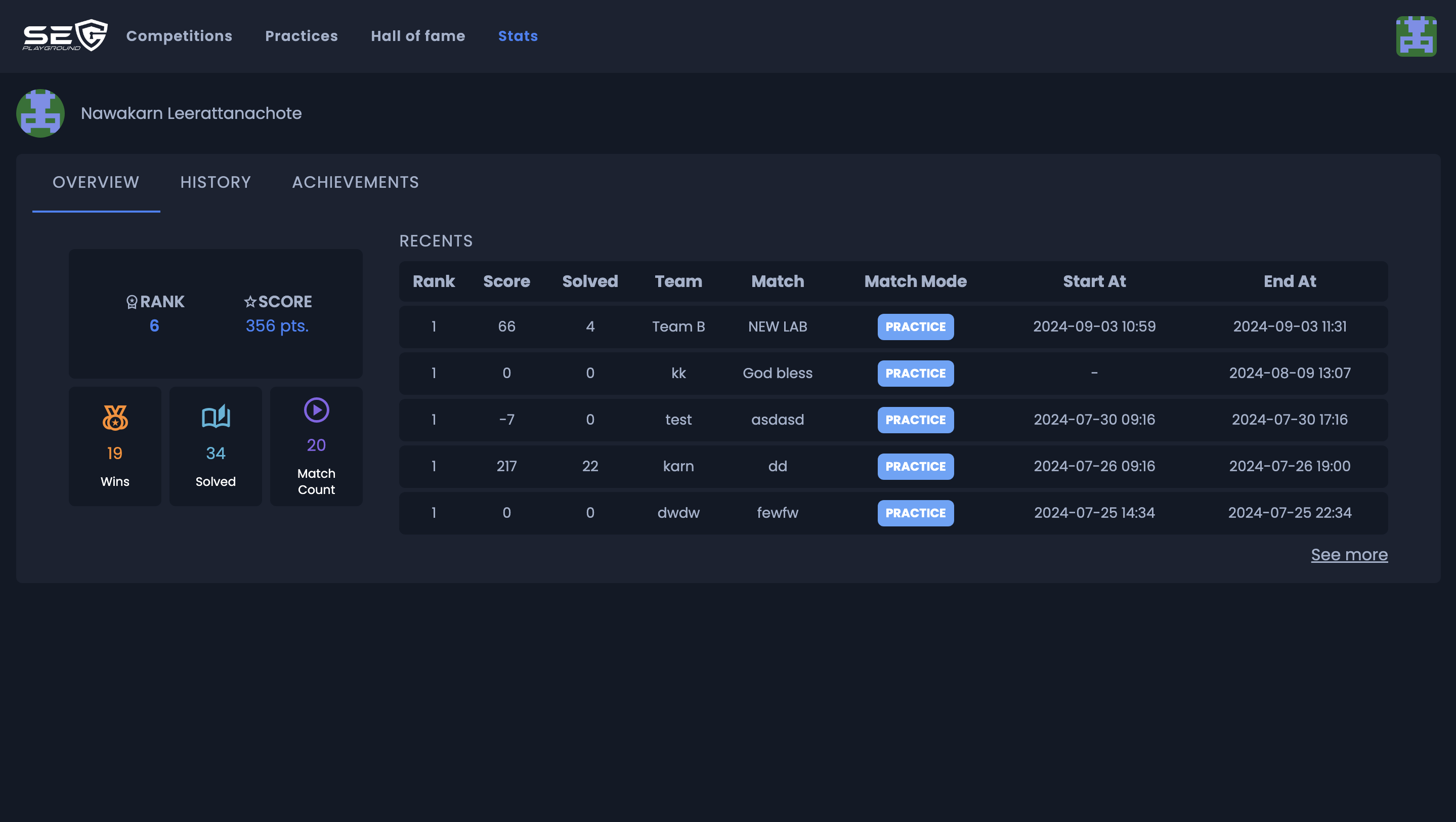Click the See more link
This screenshot has height=822, width=1456.
pyautogui.click(x=1349, y=555)
